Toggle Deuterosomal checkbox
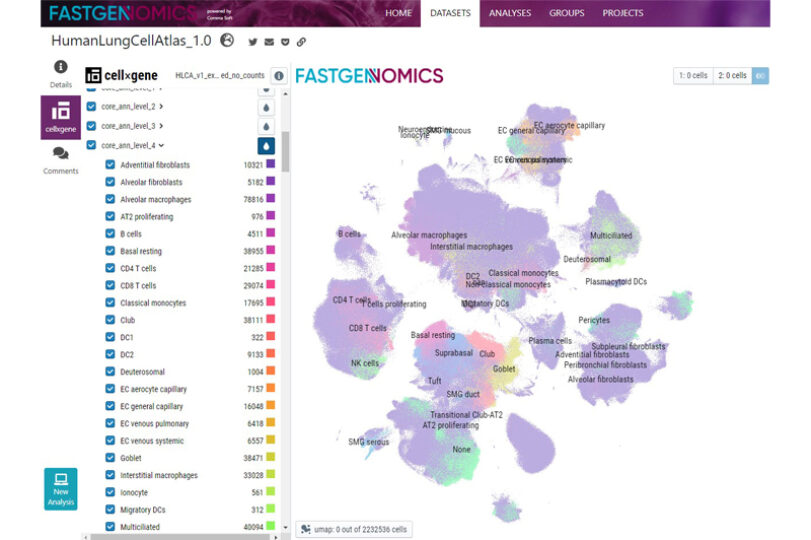The height and width of the screenshot is (540, 811). click(x=110, y=371)
